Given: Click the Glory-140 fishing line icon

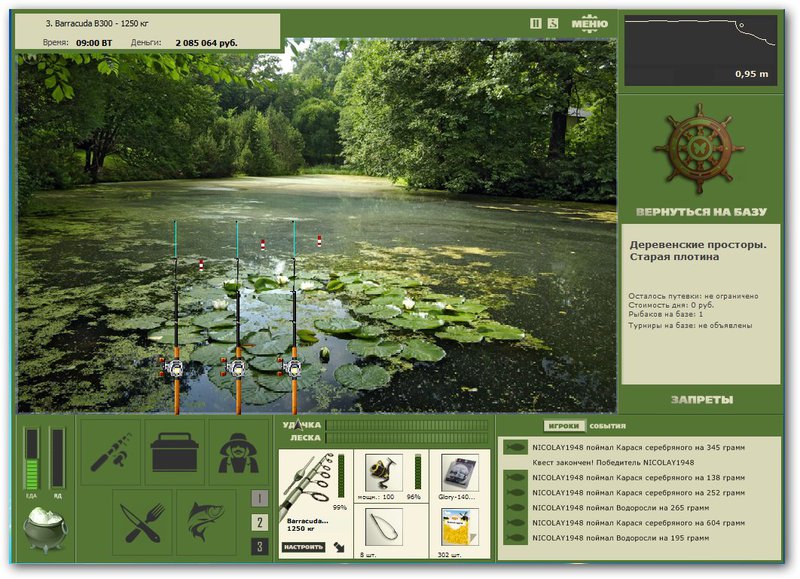Looking at the screenshot, I should [x=460, y=473].
